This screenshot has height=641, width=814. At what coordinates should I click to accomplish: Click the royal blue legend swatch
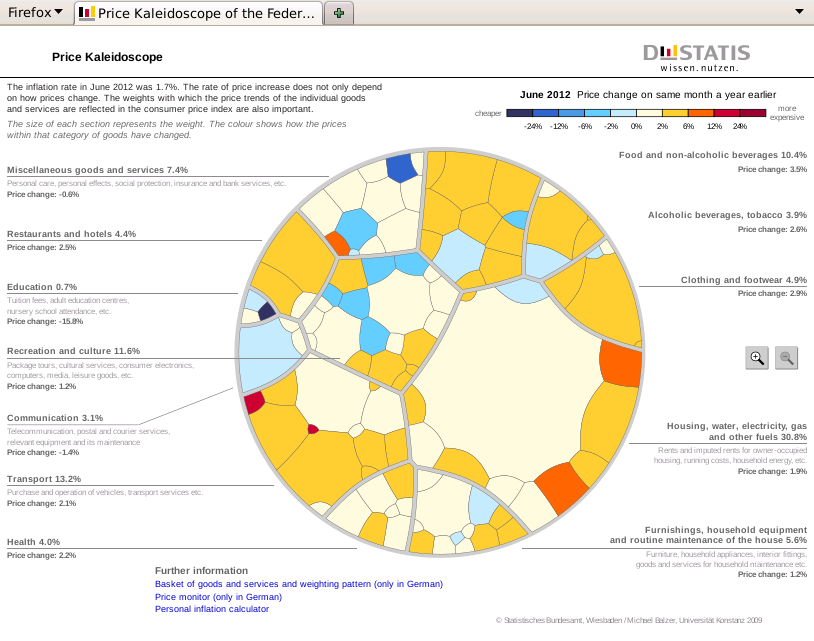click(546, 113)
